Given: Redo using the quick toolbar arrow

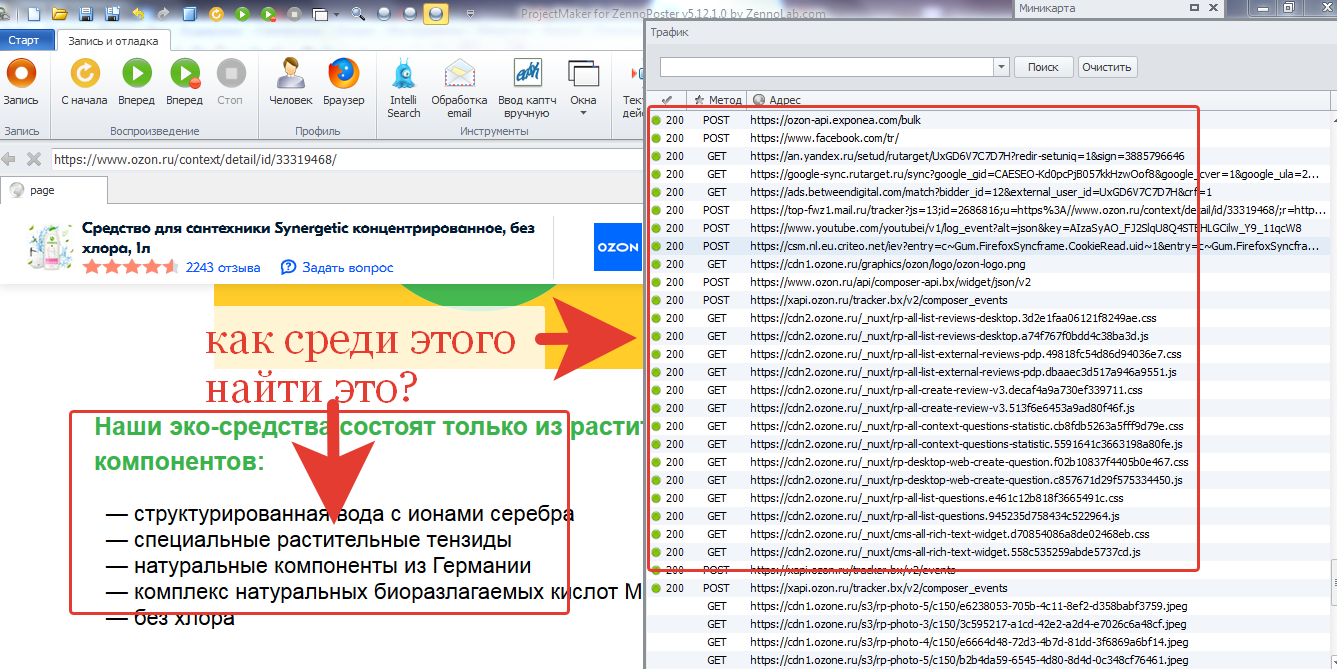Looking at the screenshot, I should click(162, 14).
